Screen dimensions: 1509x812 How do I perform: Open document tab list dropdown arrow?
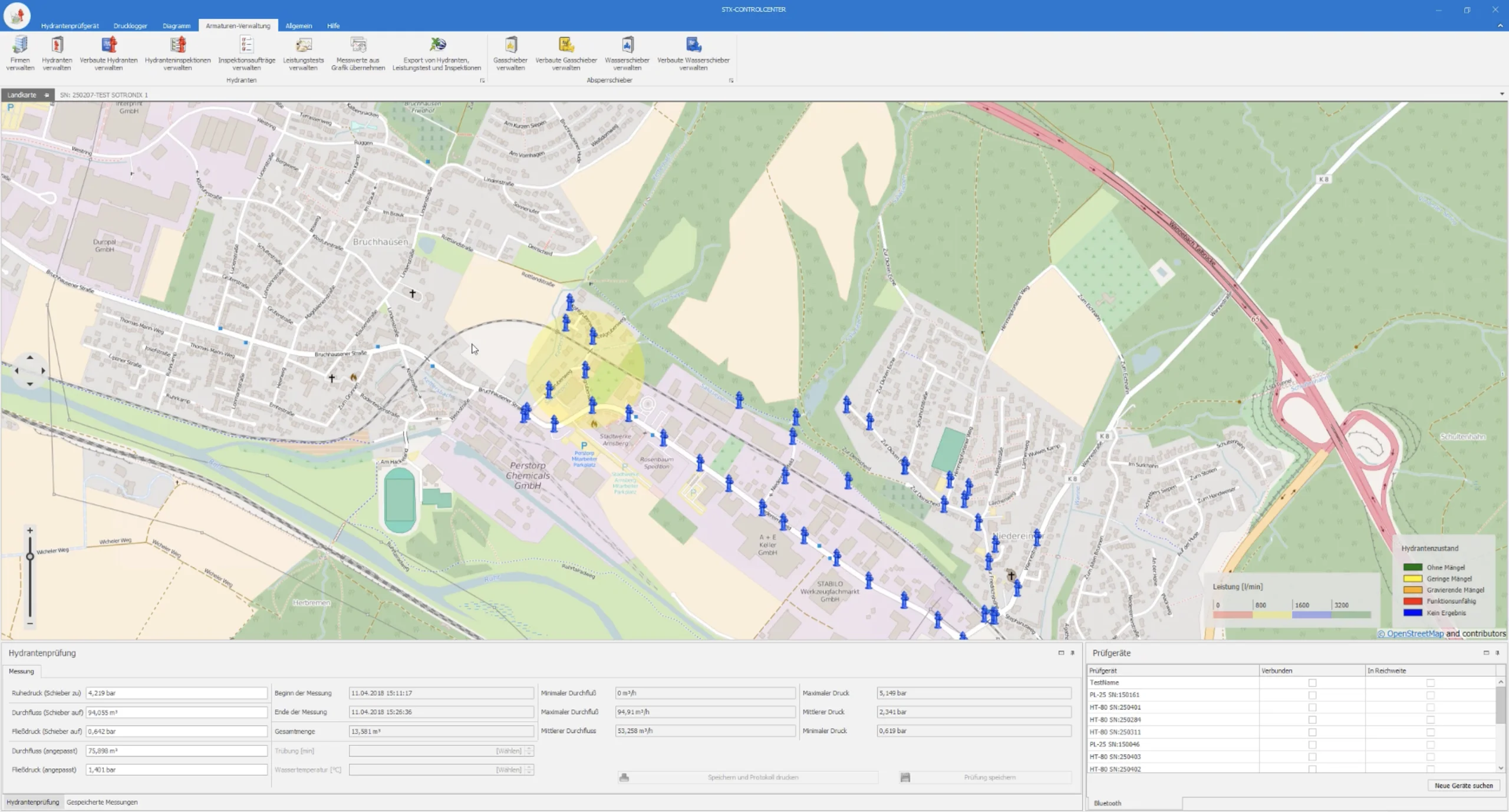pyautogui.click(x=1501, y=94)
